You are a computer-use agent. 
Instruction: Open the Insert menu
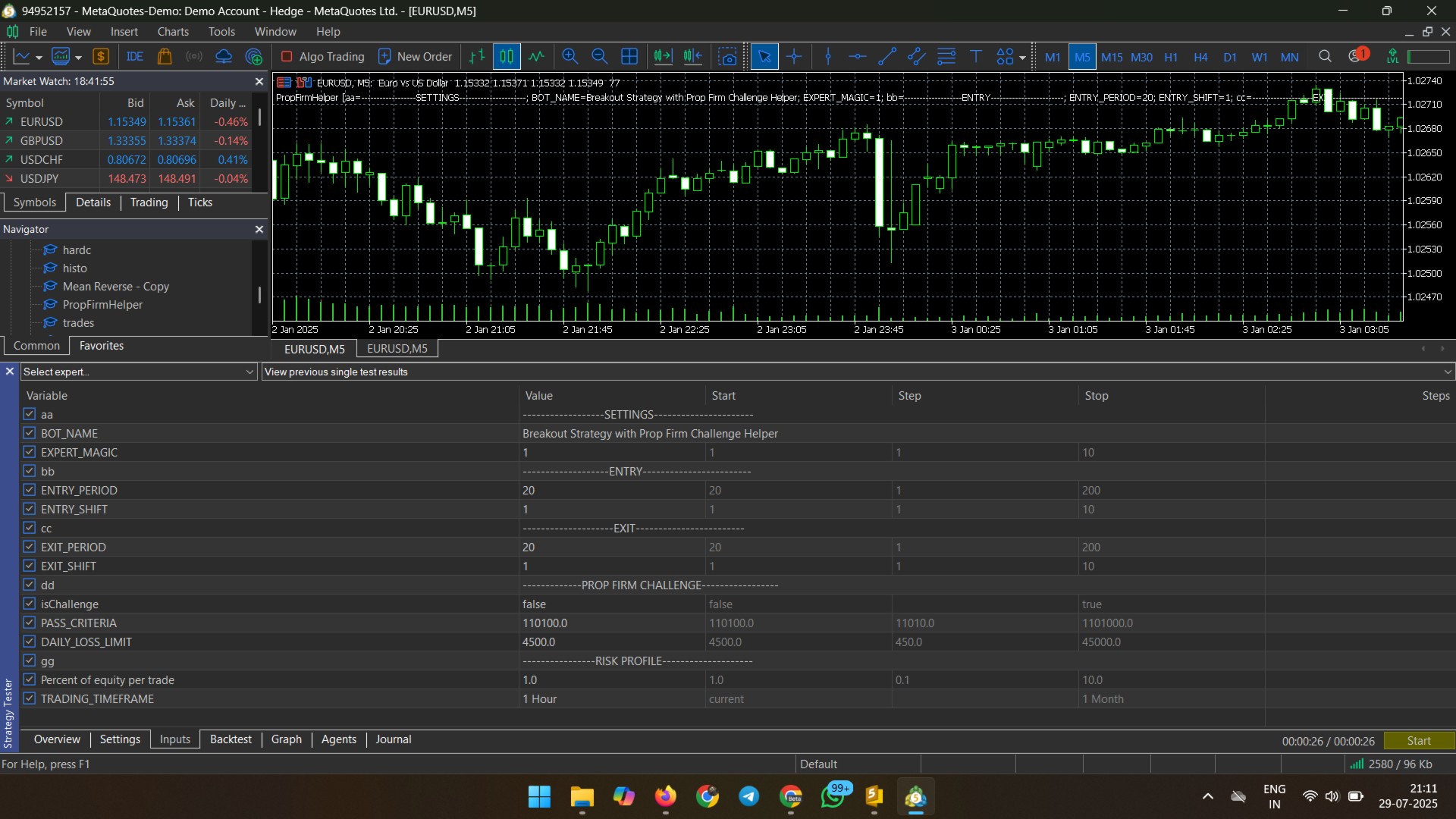point(124,32)
